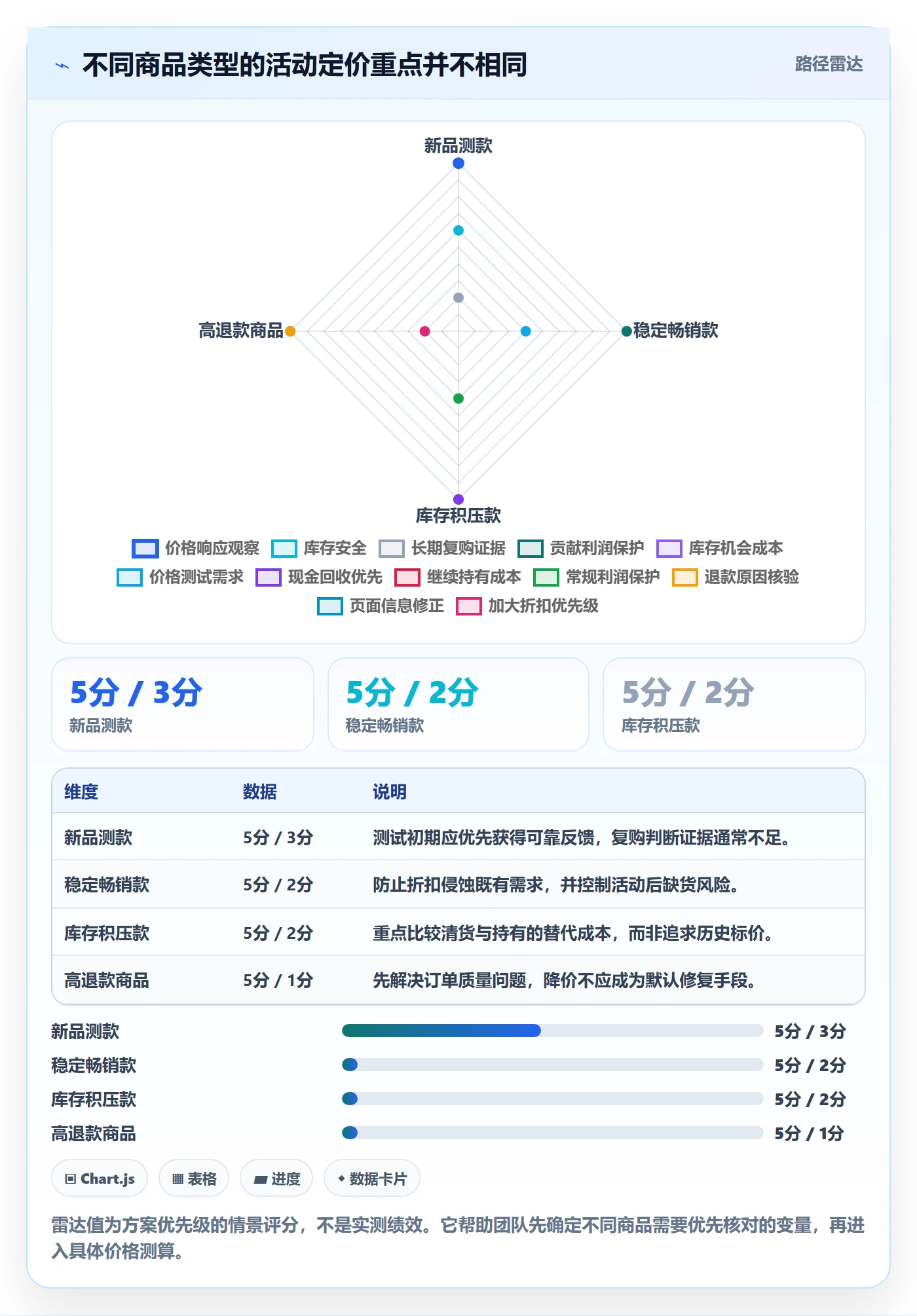
Task: Open the 5分 / 3分 新品测款 stat card
Action: pos(183,704)
